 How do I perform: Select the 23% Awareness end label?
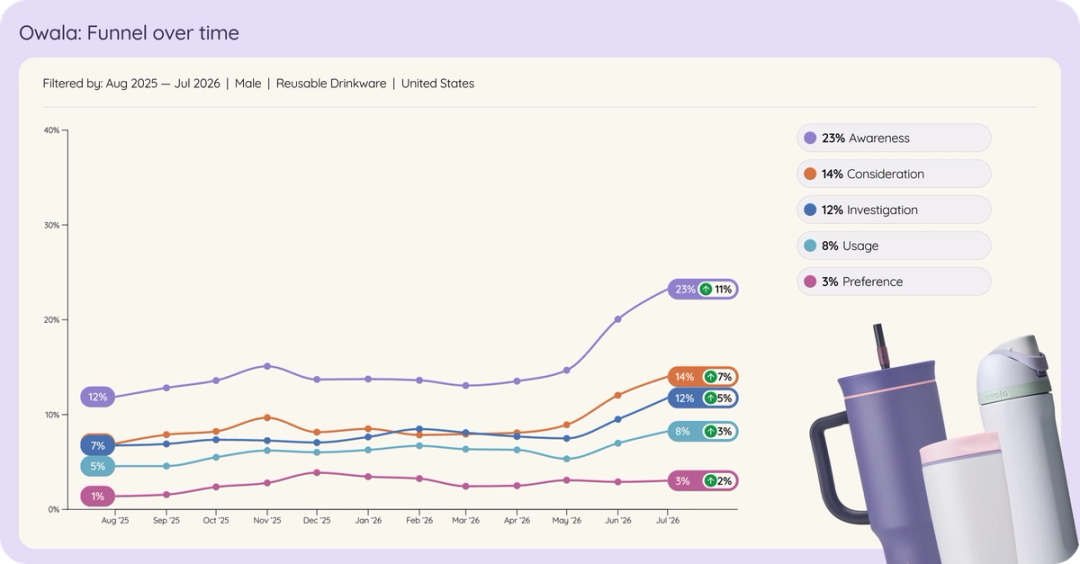(703, 289)
